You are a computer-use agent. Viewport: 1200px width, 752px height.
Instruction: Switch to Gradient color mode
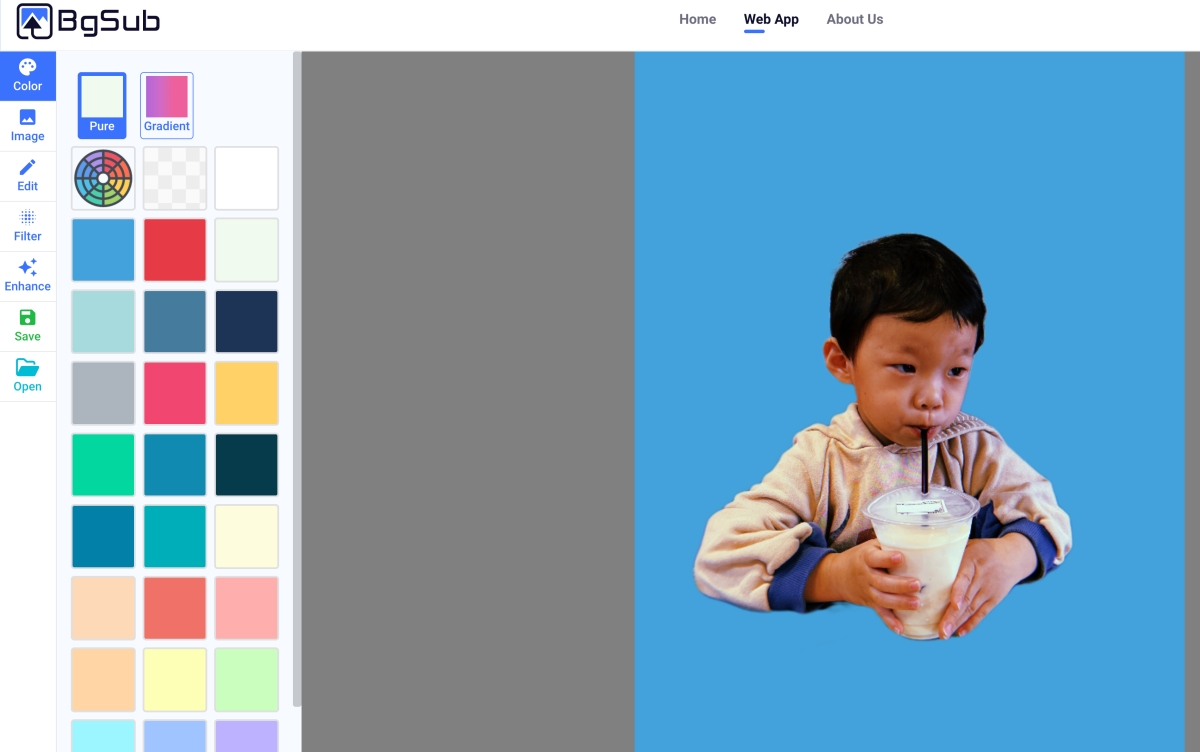coord(167,105)
